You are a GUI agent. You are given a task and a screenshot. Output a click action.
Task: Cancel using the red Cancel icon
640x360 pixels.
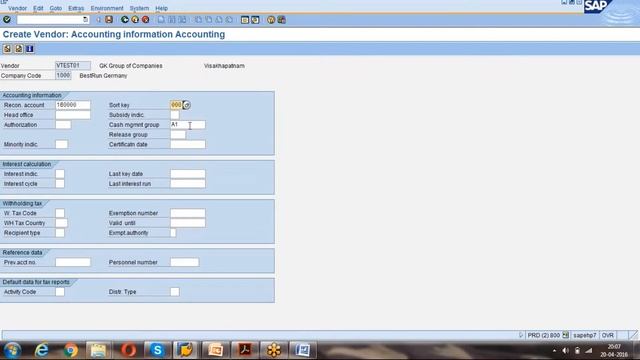coord(145,20)
